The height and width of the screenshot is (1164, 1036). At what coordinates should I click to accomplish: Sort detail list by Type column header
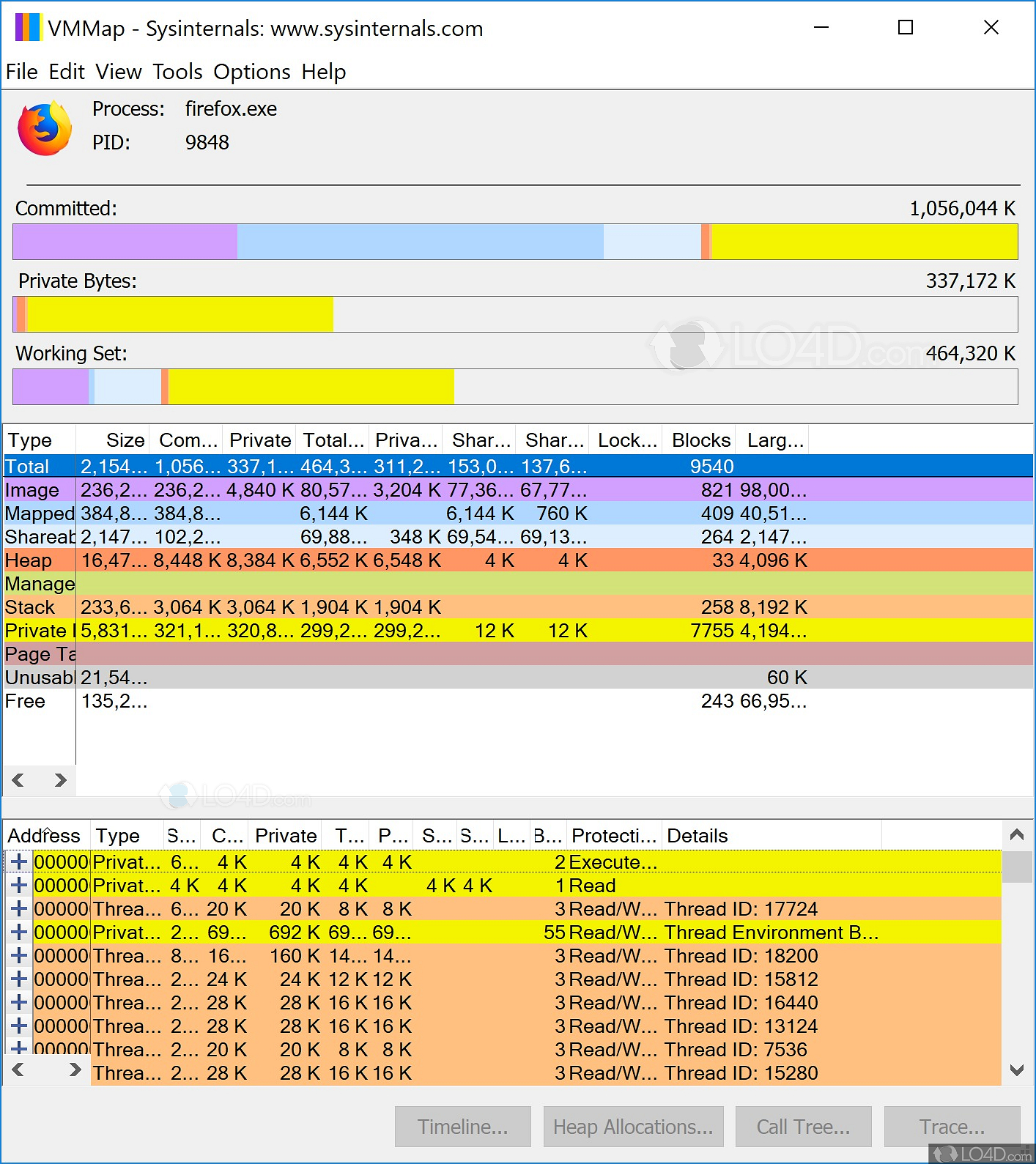(126, 835)
